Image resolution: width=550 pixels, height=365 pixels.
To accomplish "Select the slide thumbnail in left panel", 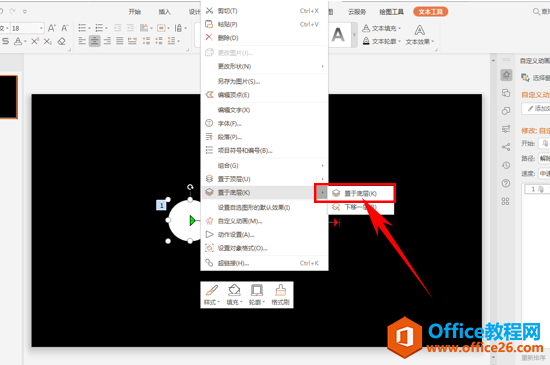I will (8, 97).
